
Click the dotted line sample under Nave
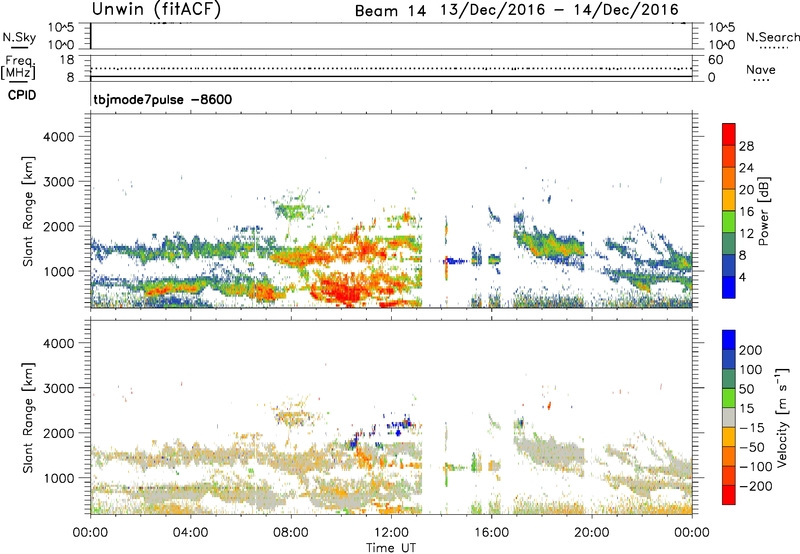click(761, 81)
